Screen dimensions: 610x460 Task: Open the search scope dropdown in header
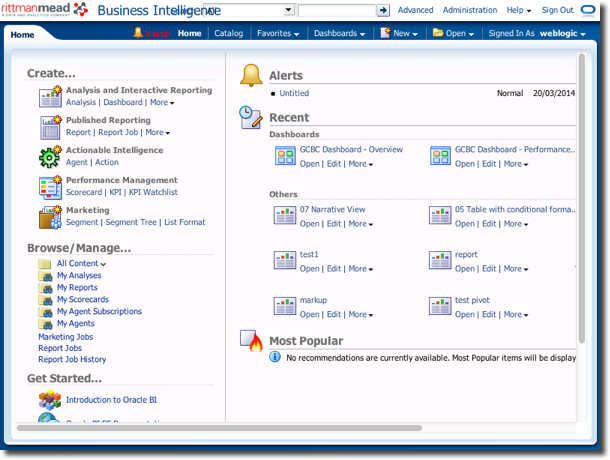pos(288,10)
